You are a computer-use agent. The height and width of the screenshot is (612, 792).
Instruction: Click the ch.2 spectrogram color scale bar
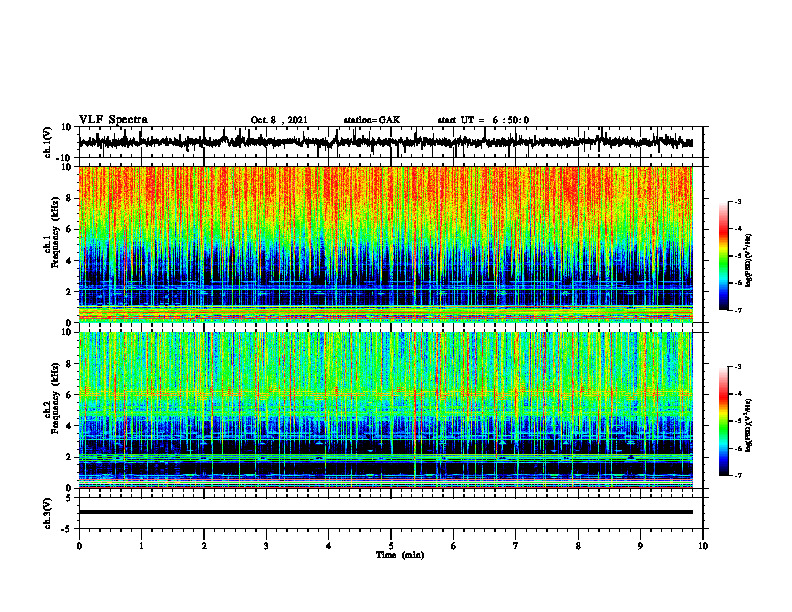coord(724,421)
